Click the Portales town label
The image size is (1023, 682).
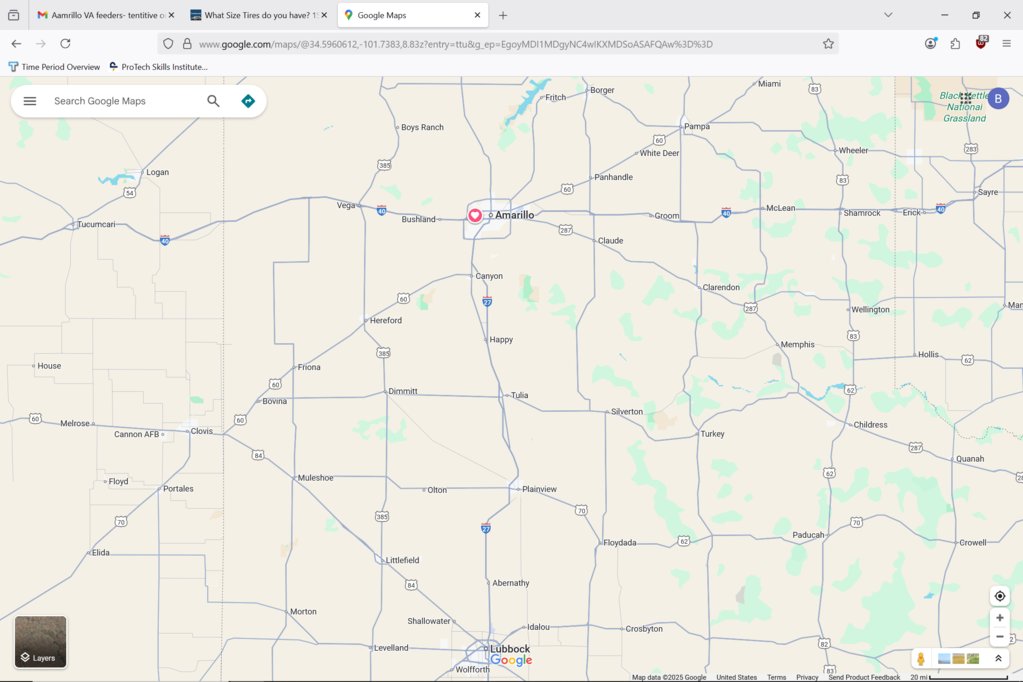coord(178,488)
